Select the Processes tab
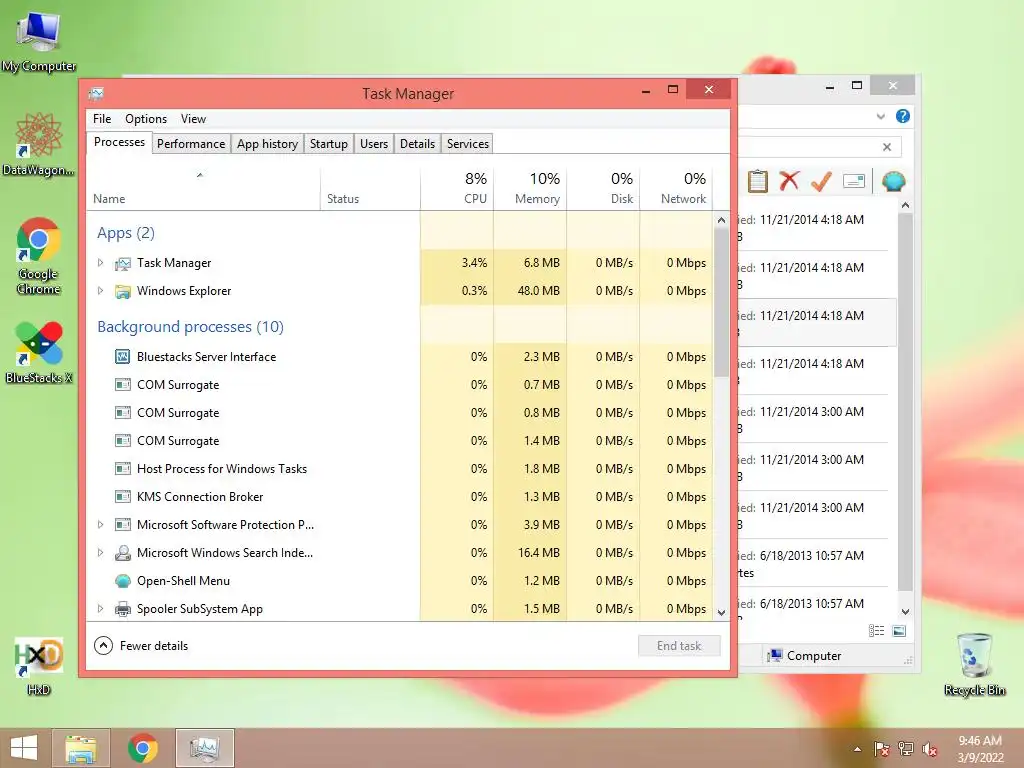Image resolution: width=1024 pixels, height=768 pixels. (x=119, y=142)
